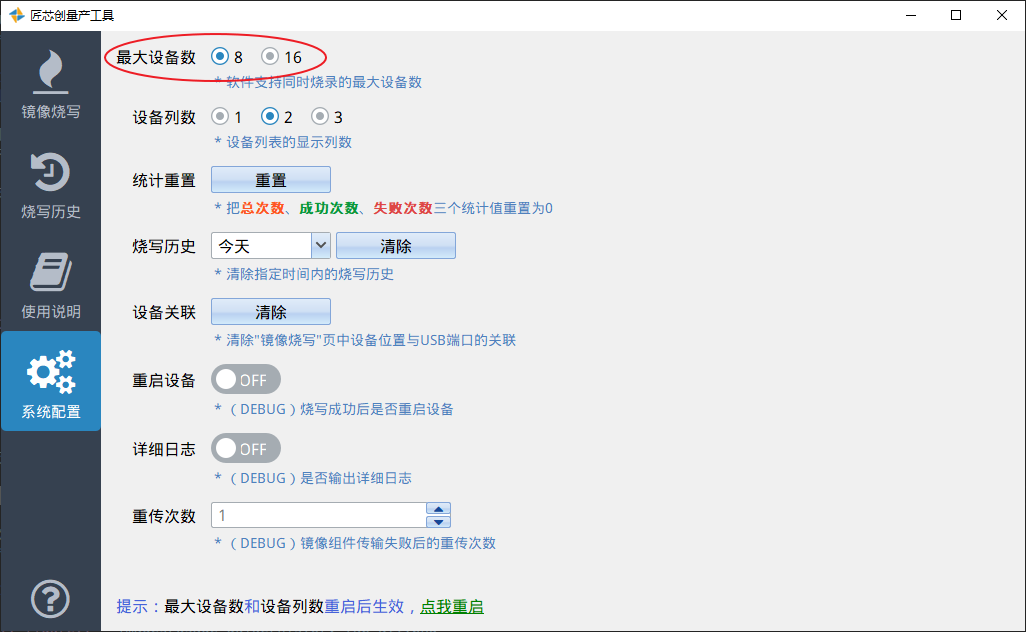Viewport: 1026px width, 632px height.
Task: Click the help question mark icon
Action: (x=50, y=599)
